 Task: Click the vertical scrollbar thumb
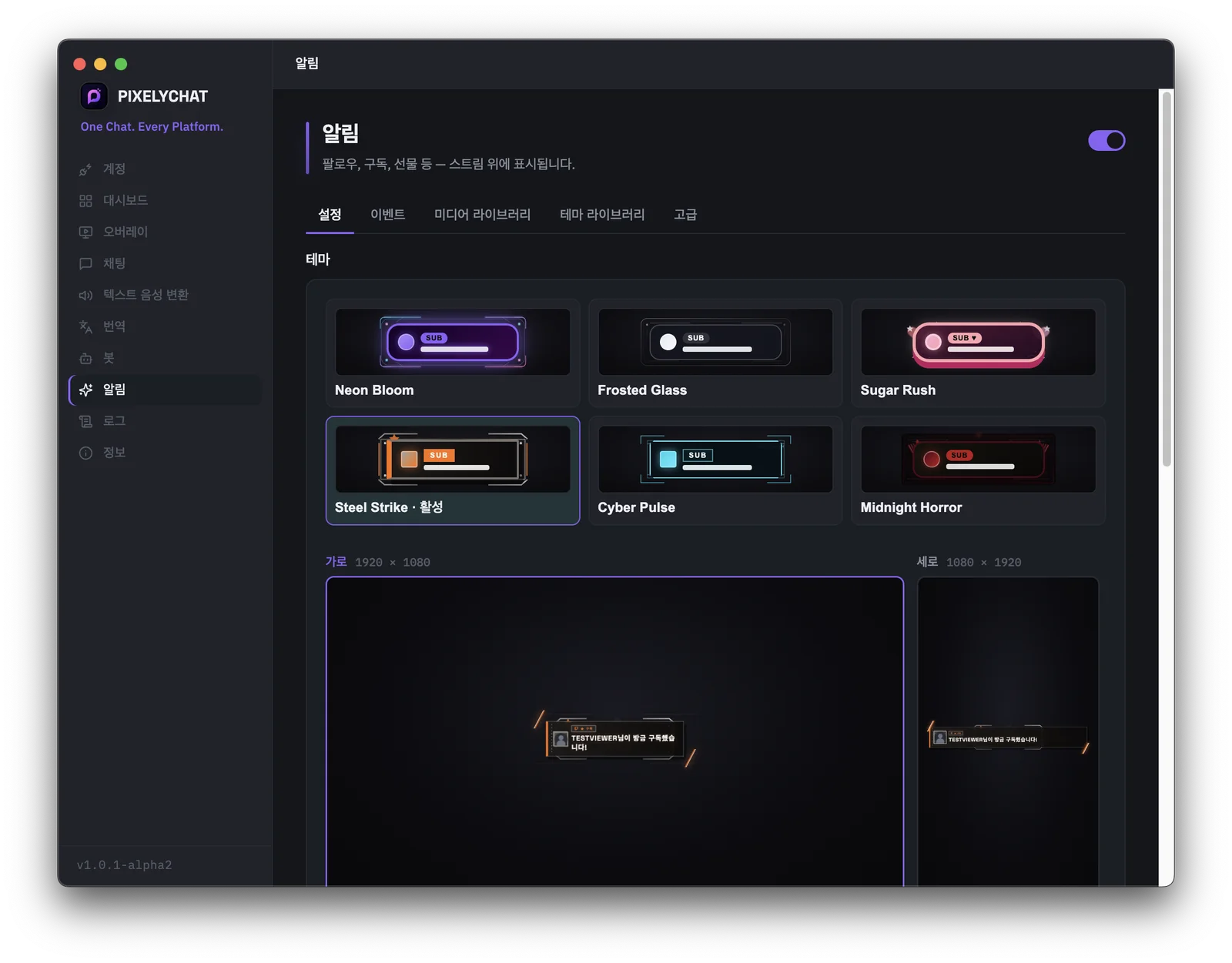click(x=1167, y=279)
